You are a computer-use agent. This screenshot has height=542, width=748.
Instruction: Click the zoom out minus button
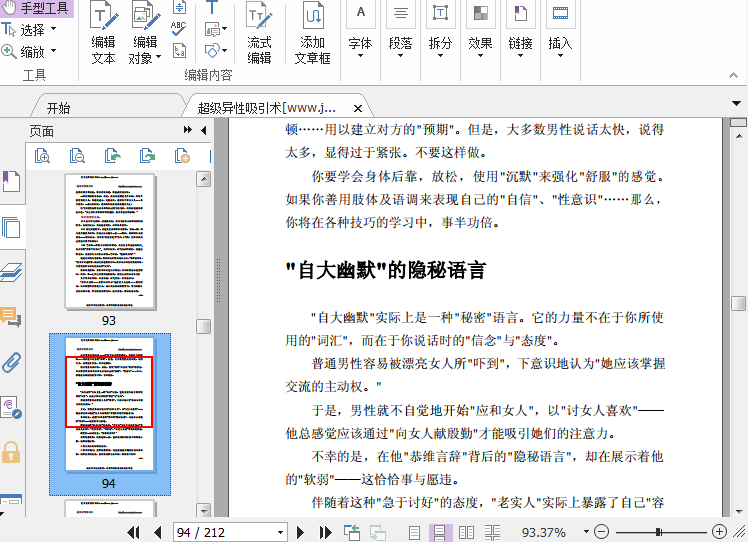(x=602, y=532)
